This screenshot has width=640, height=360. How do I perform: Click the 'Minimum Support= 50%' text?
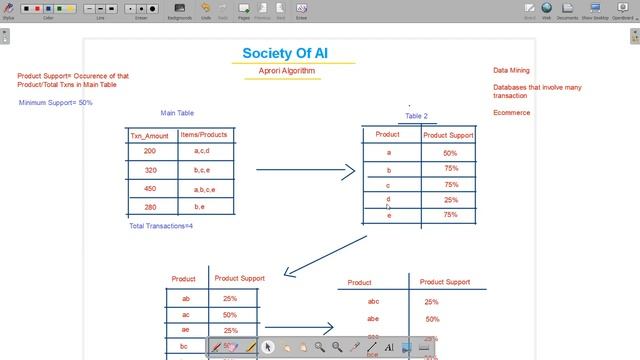pyautogui.click(x=56, y=103)
